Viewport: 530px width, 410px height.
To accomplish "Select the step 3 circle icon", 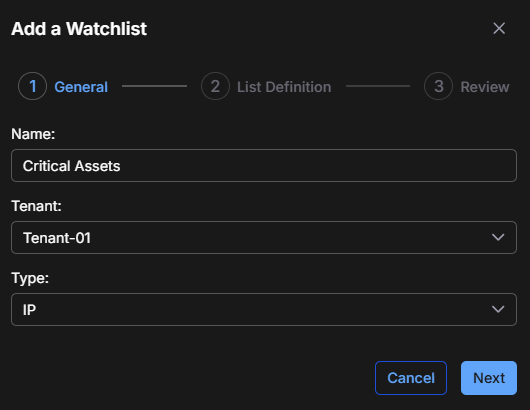I will click(438, 86).
